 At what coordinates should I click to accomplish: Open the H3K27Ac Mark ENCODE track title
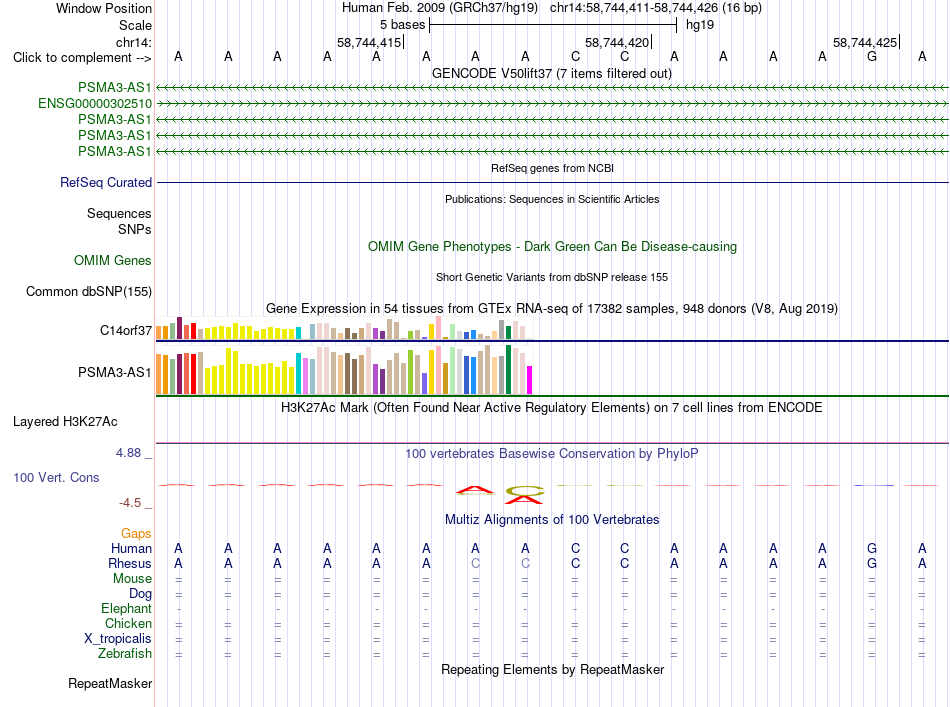point(551,407)
